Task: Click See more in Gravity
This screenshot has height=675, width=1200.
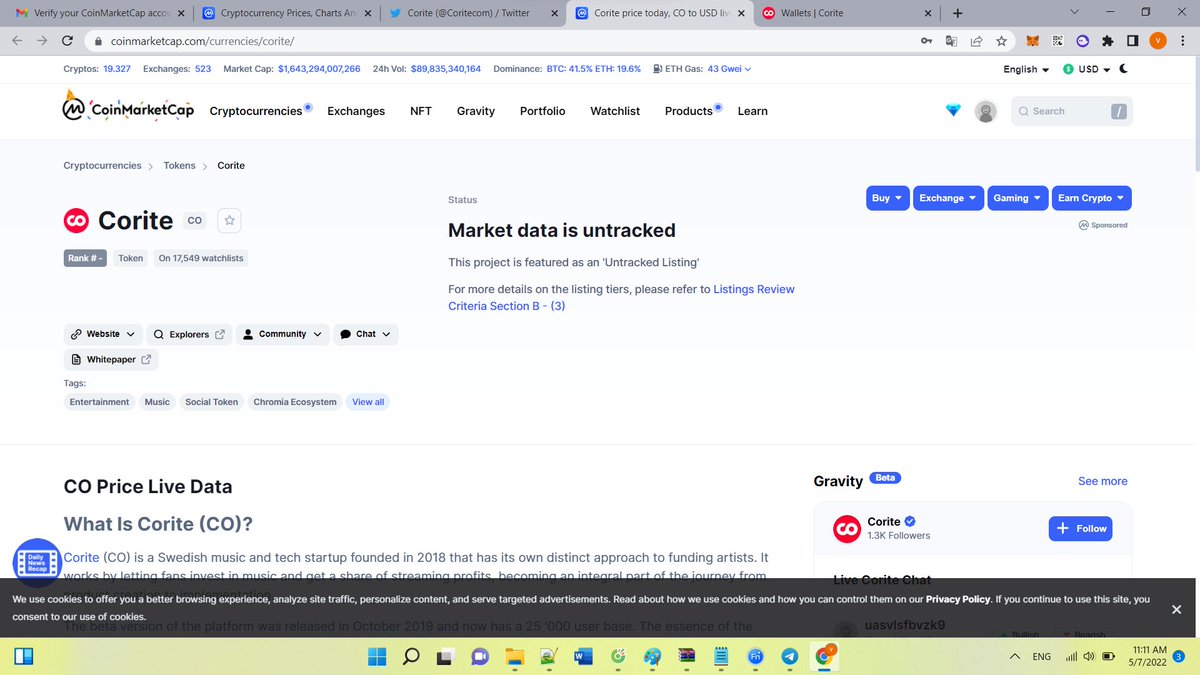Action: click(1103, 481)
